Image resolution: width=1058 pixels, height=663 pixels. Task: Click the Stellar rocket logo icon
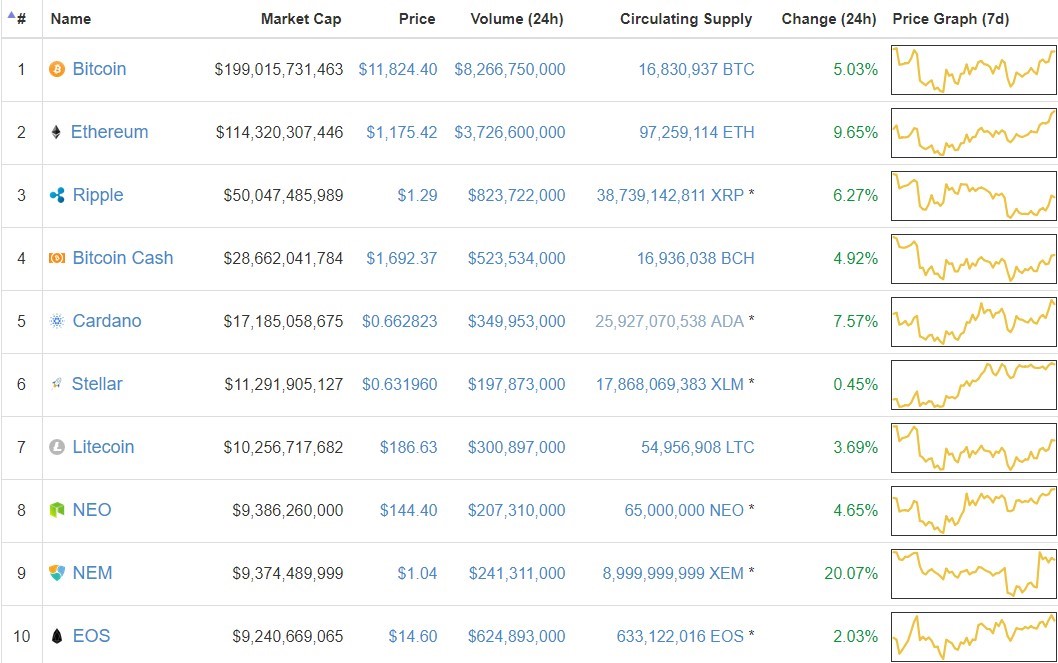[57, 384]
